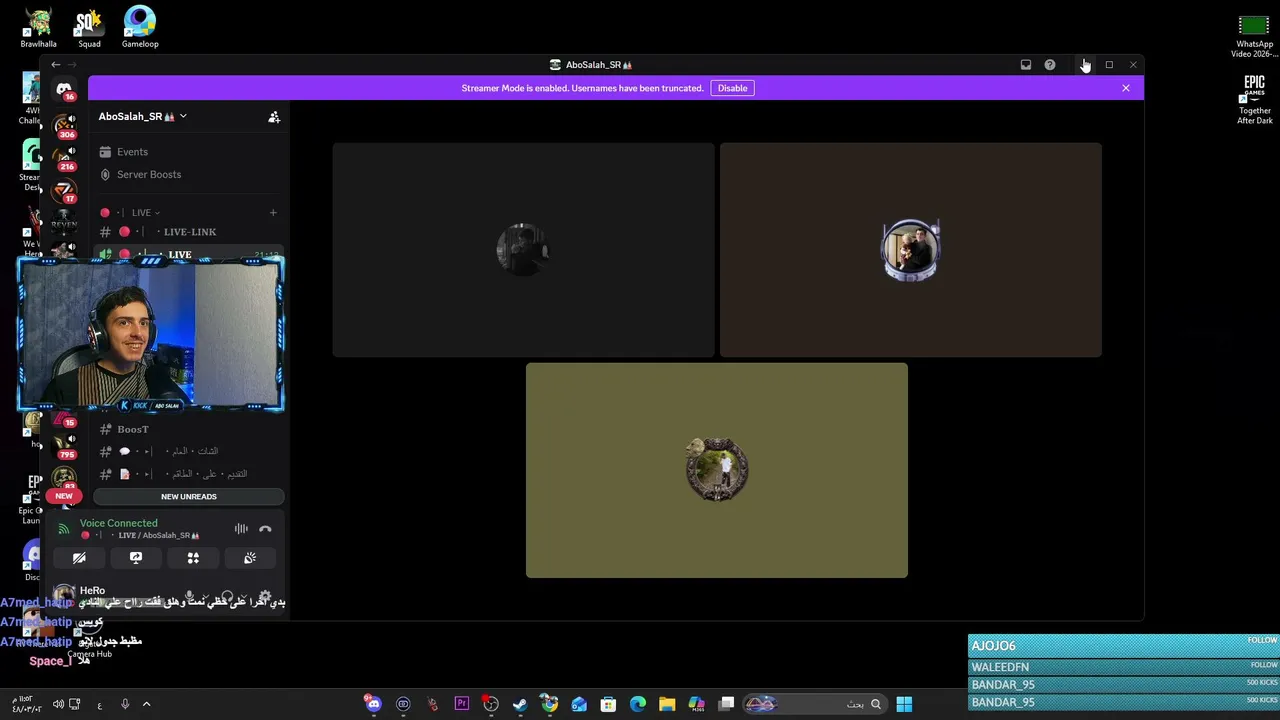Toggle camera on in voice panel
The image size is (1280, 720).
[79, 558]
